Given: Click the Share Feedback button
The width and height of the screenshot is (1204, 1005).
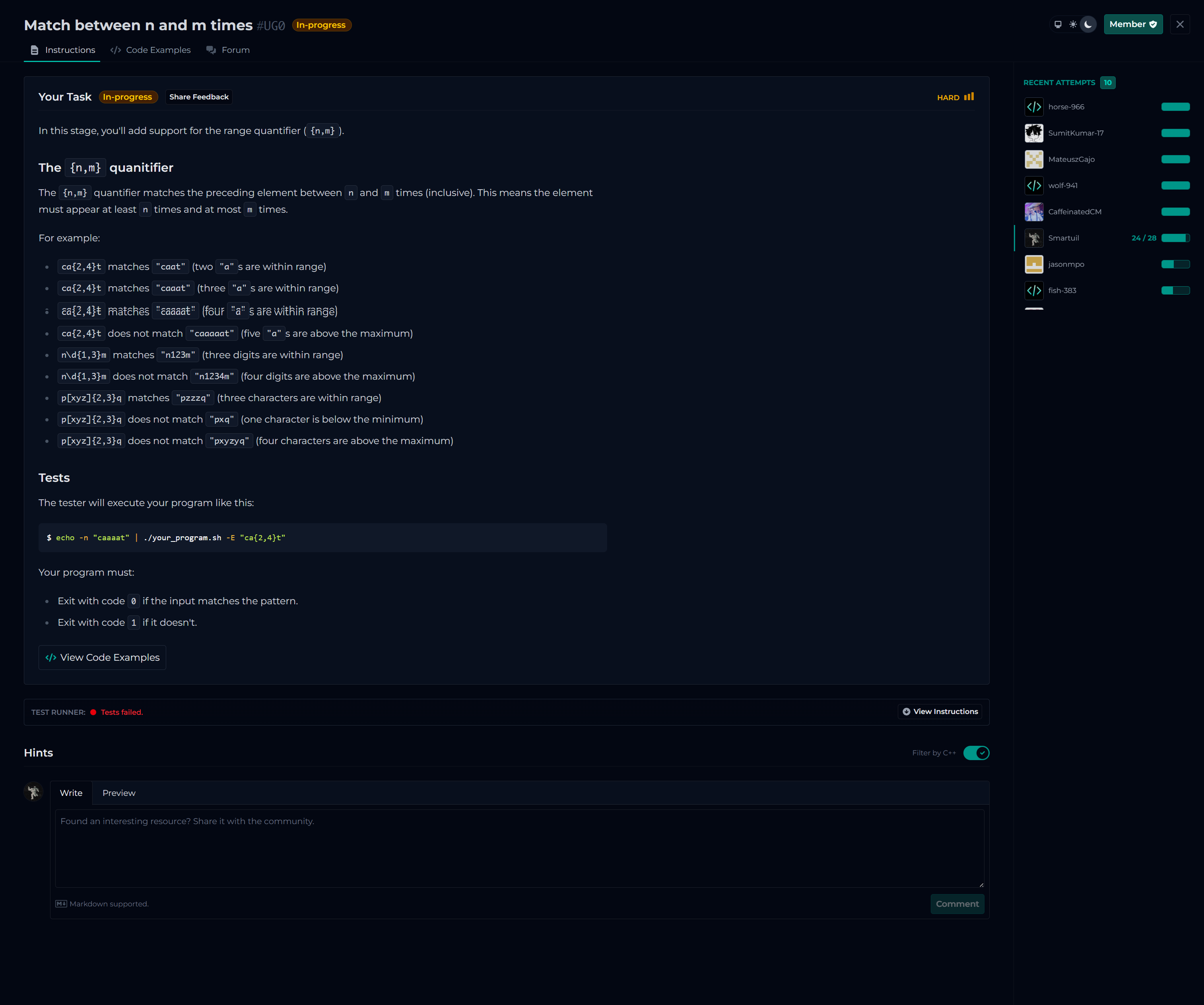Looking at the screenshot, I should pyautogui.click(x=198, y=97).
